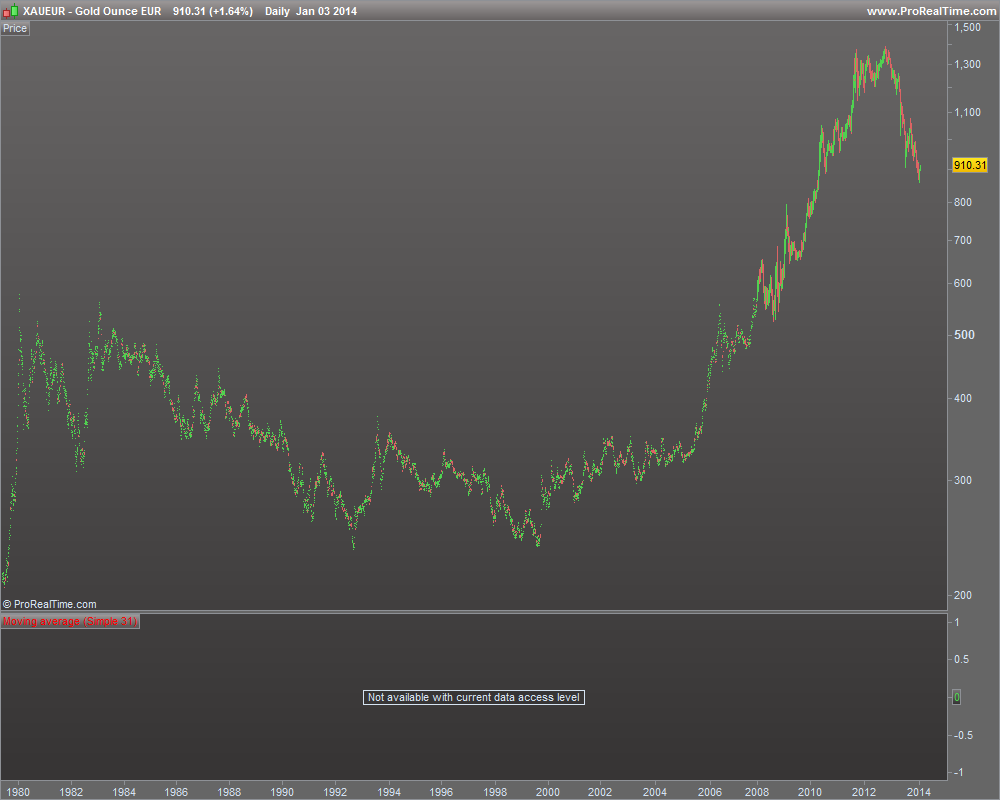This screenshot has width=1000, height=800.
Task: Click the 1994 time axis label
Action: 388,792
